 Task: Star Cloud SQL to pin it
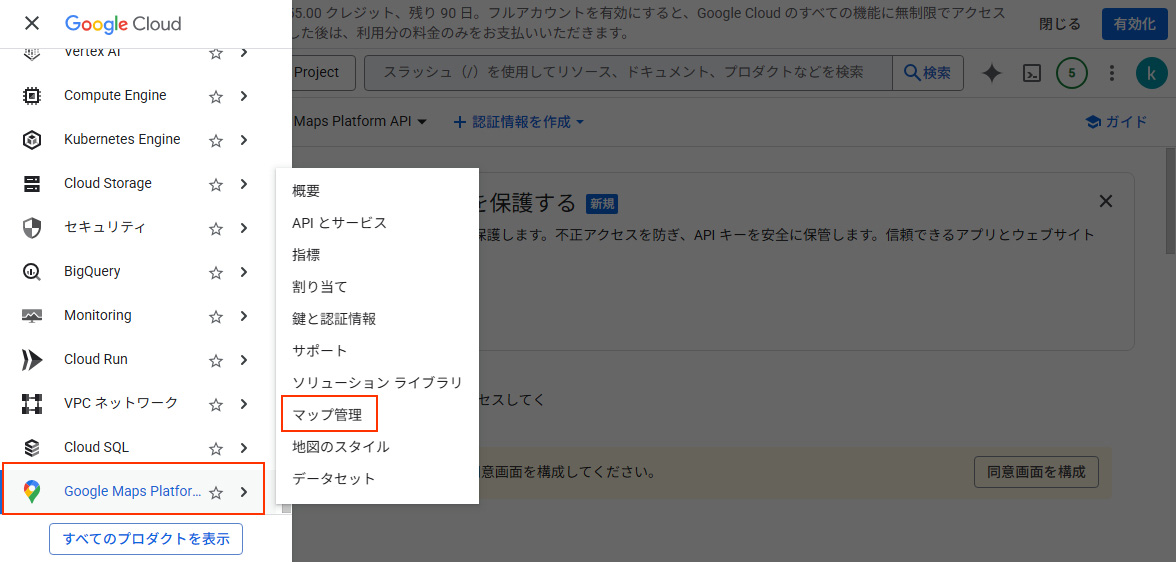click(215, 449)
